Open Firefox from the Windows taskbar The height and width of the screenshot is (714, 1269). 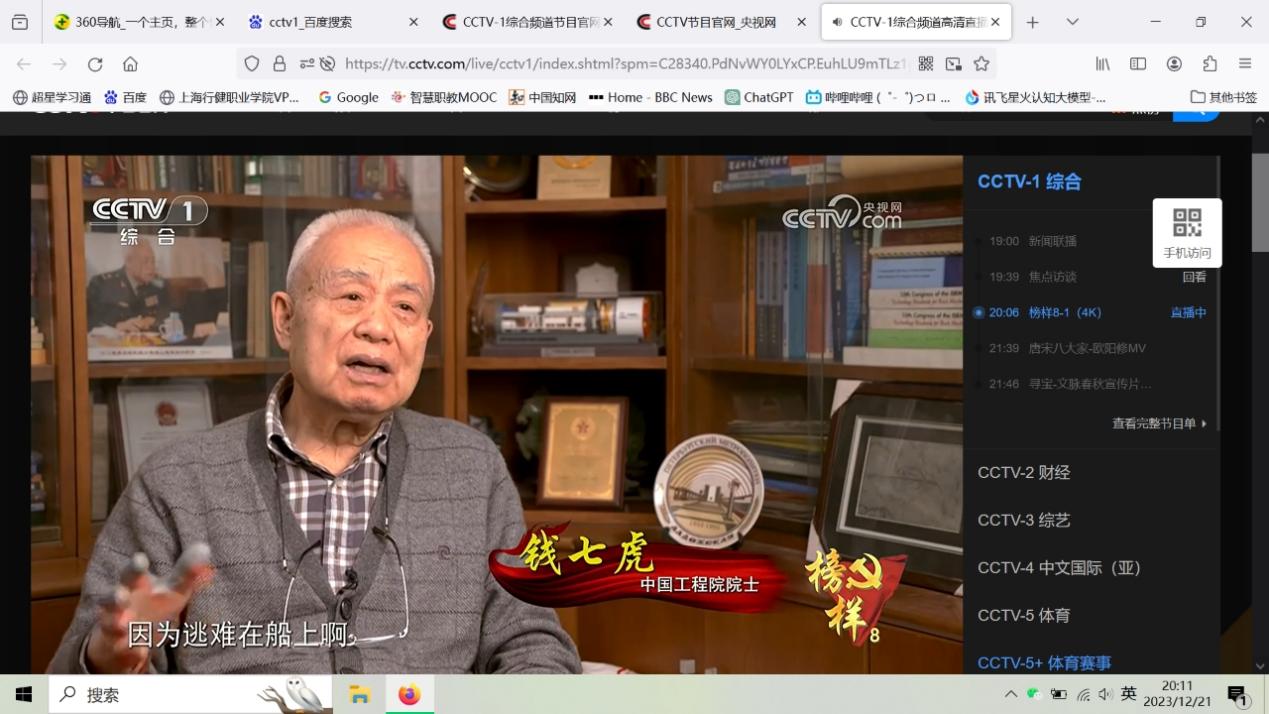coord(409,694)
